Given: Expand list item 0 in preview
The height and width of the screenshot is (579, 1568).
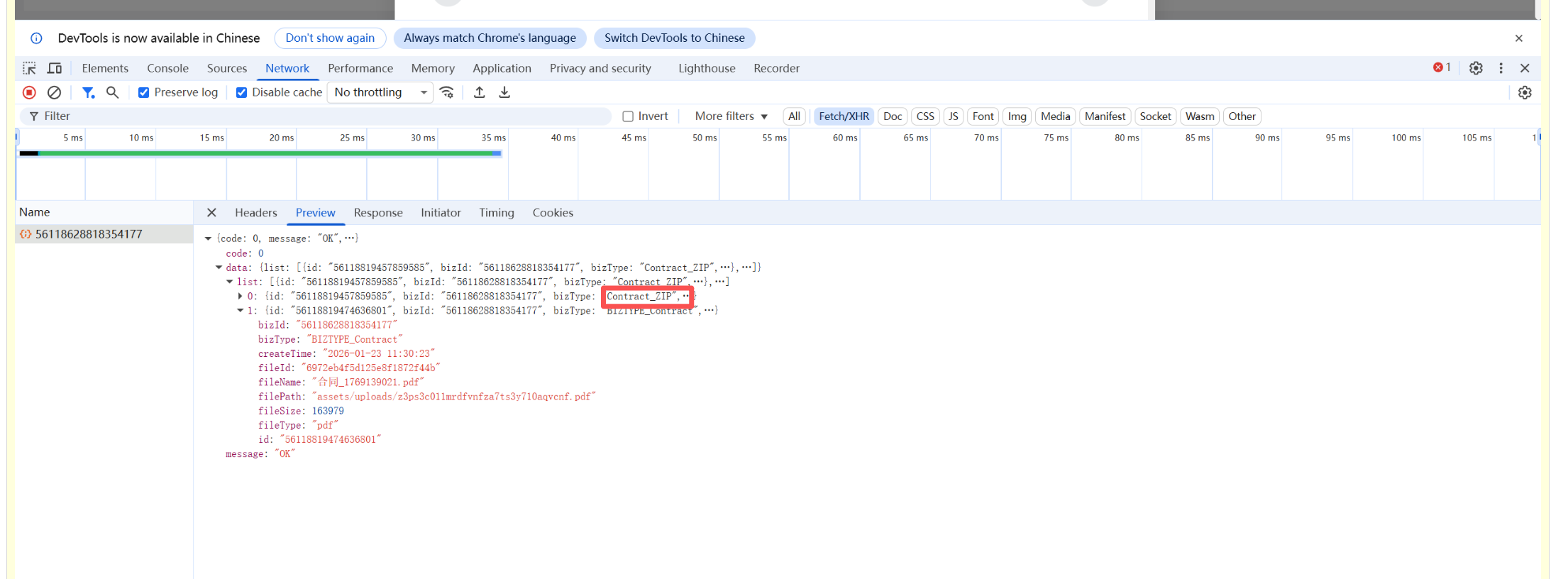Looking at the screenshot, I should [240, 297].
